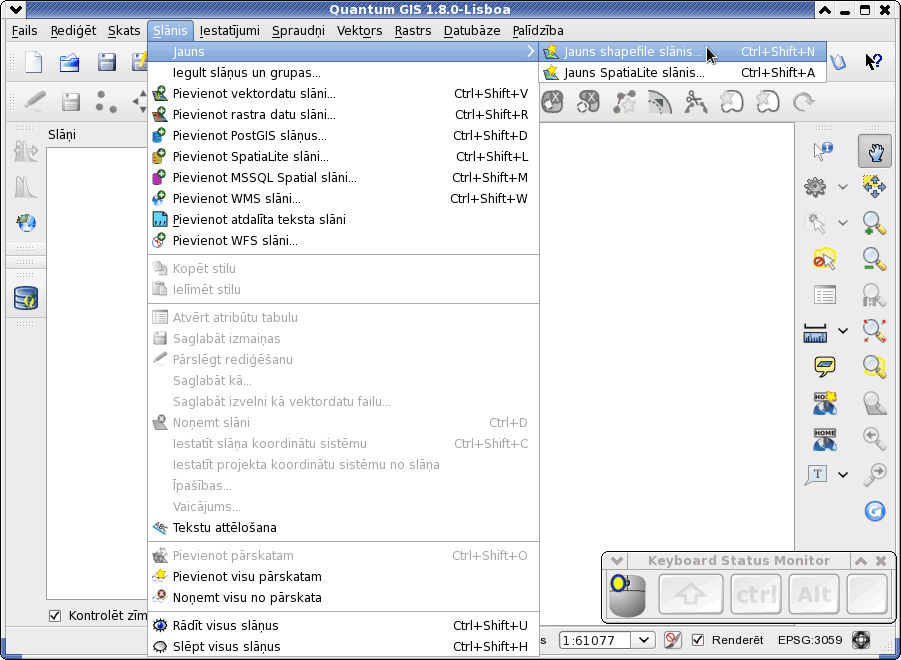Click the CRS status globe icon in the status bar

861,639
